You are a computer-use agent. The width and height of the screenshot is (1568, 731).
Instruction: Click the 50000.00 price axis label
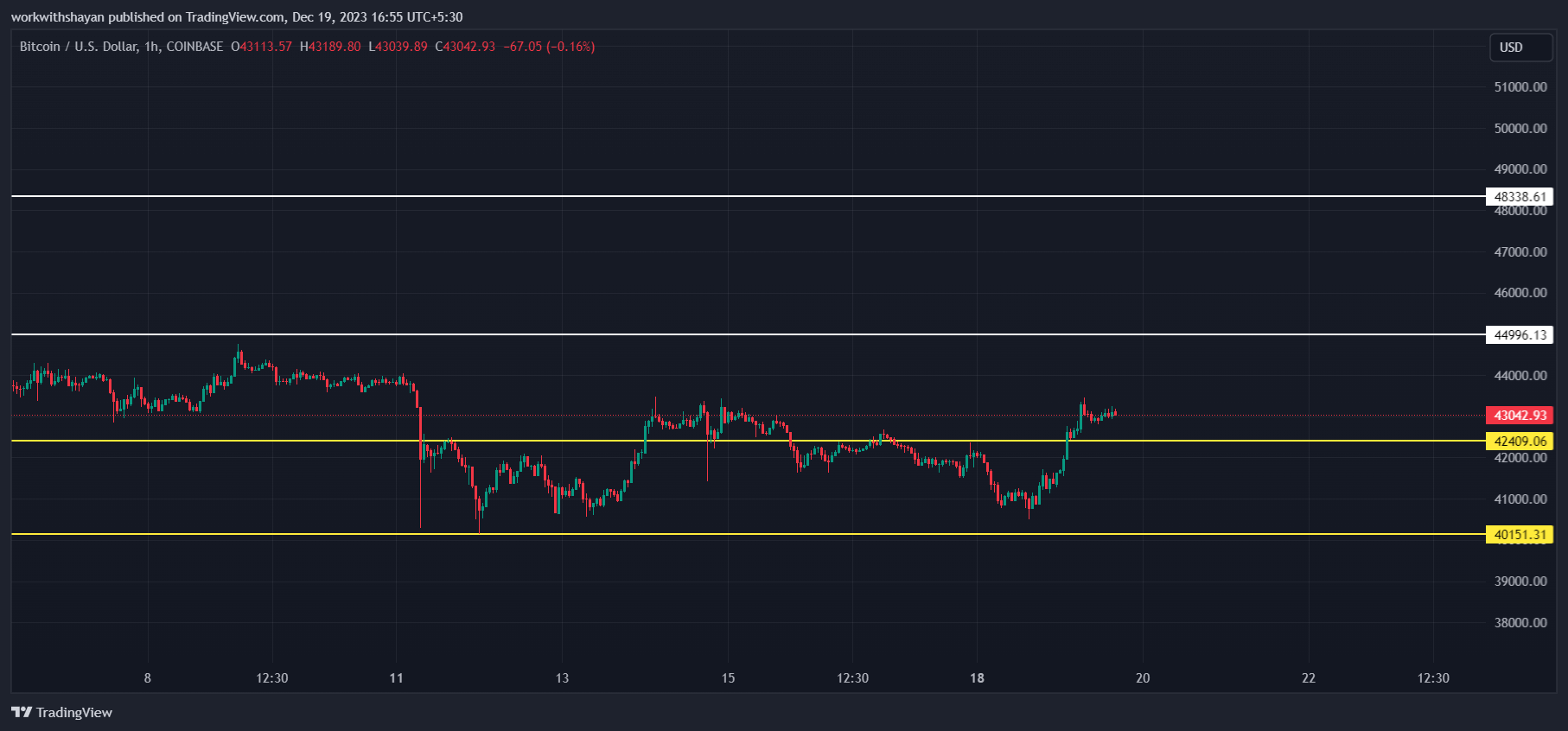(1520, 129)
